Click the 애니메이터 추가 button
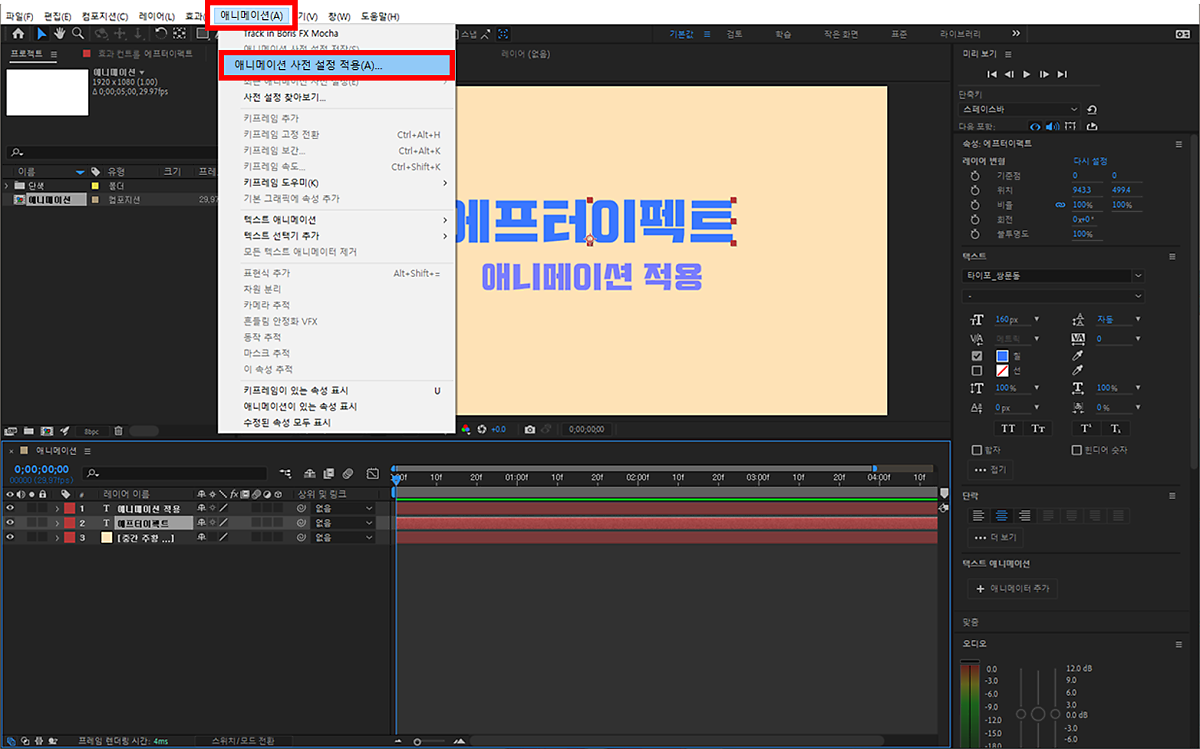This screenshot has height=749, width=1200. tap(1012, 589)
